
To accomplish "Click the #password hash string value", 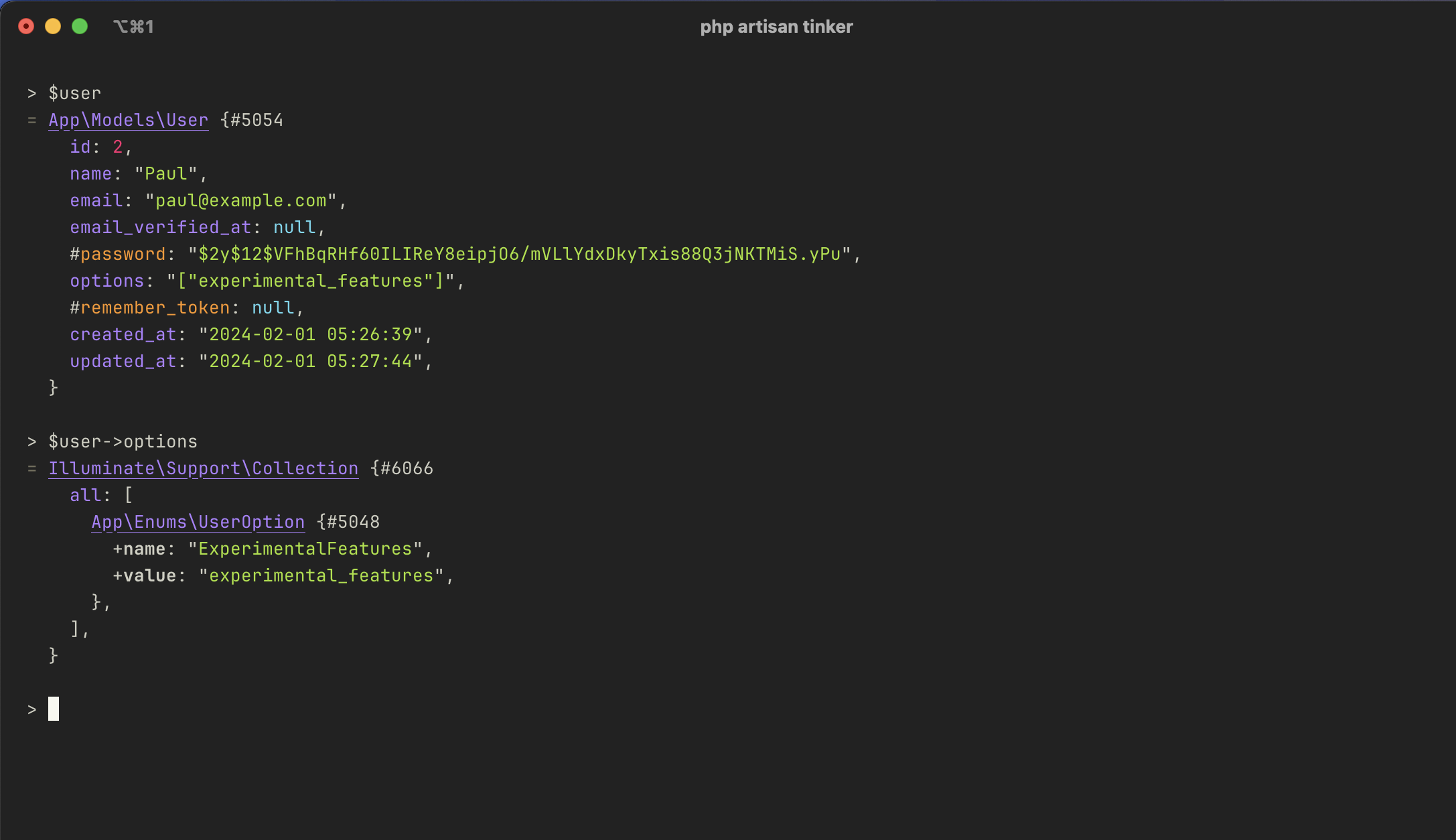I will click(x=520, y=255).
